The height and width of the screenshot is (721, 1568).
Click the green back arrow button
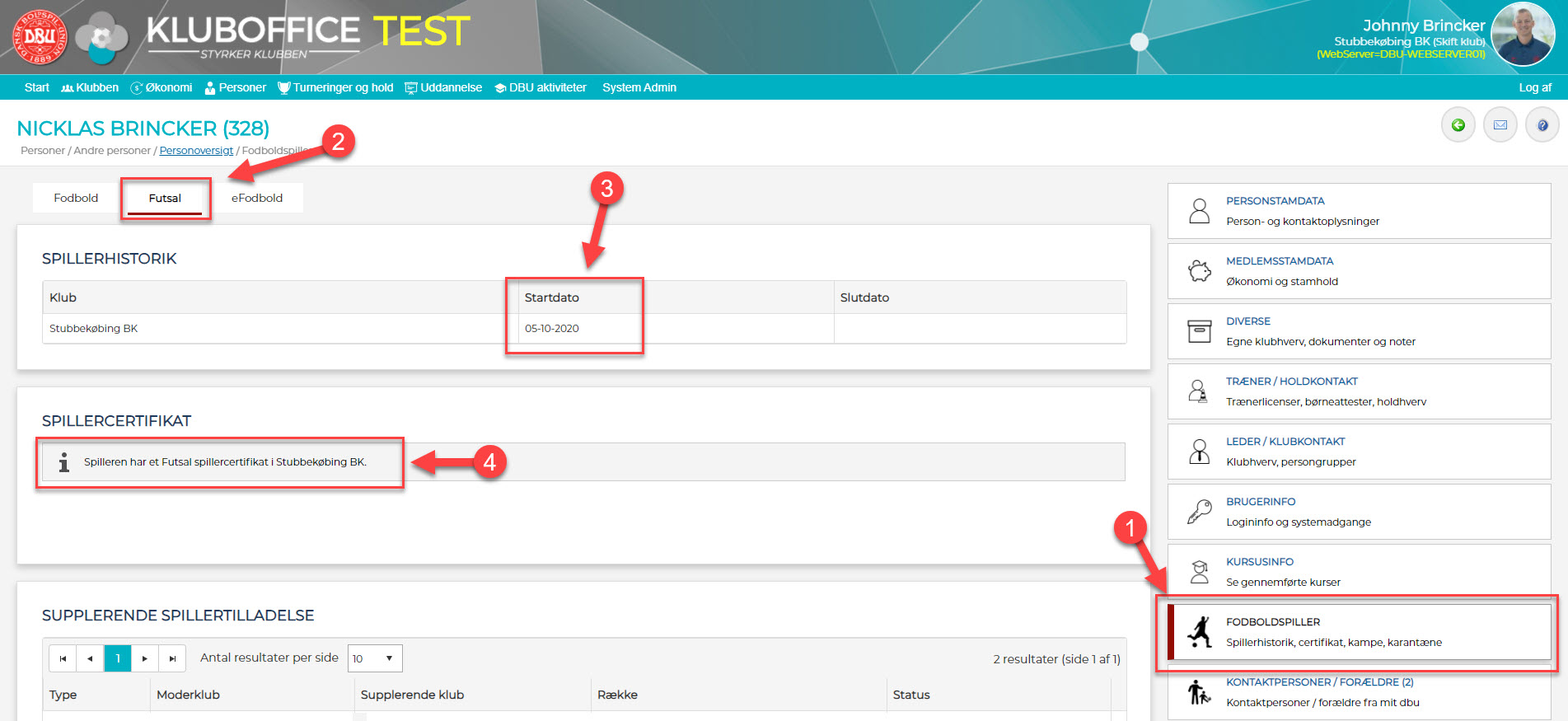point(1458,125)
